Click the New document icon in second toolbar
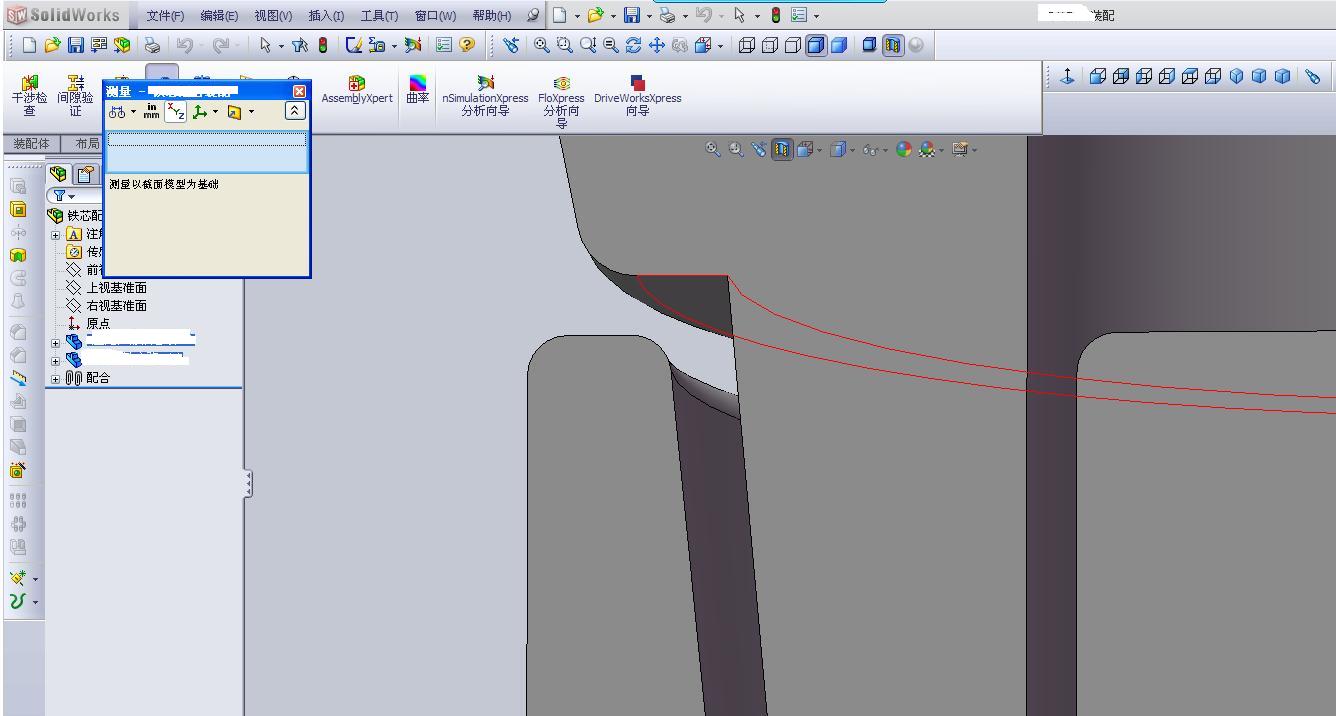 pyautogui.click(x=29, y=45)
